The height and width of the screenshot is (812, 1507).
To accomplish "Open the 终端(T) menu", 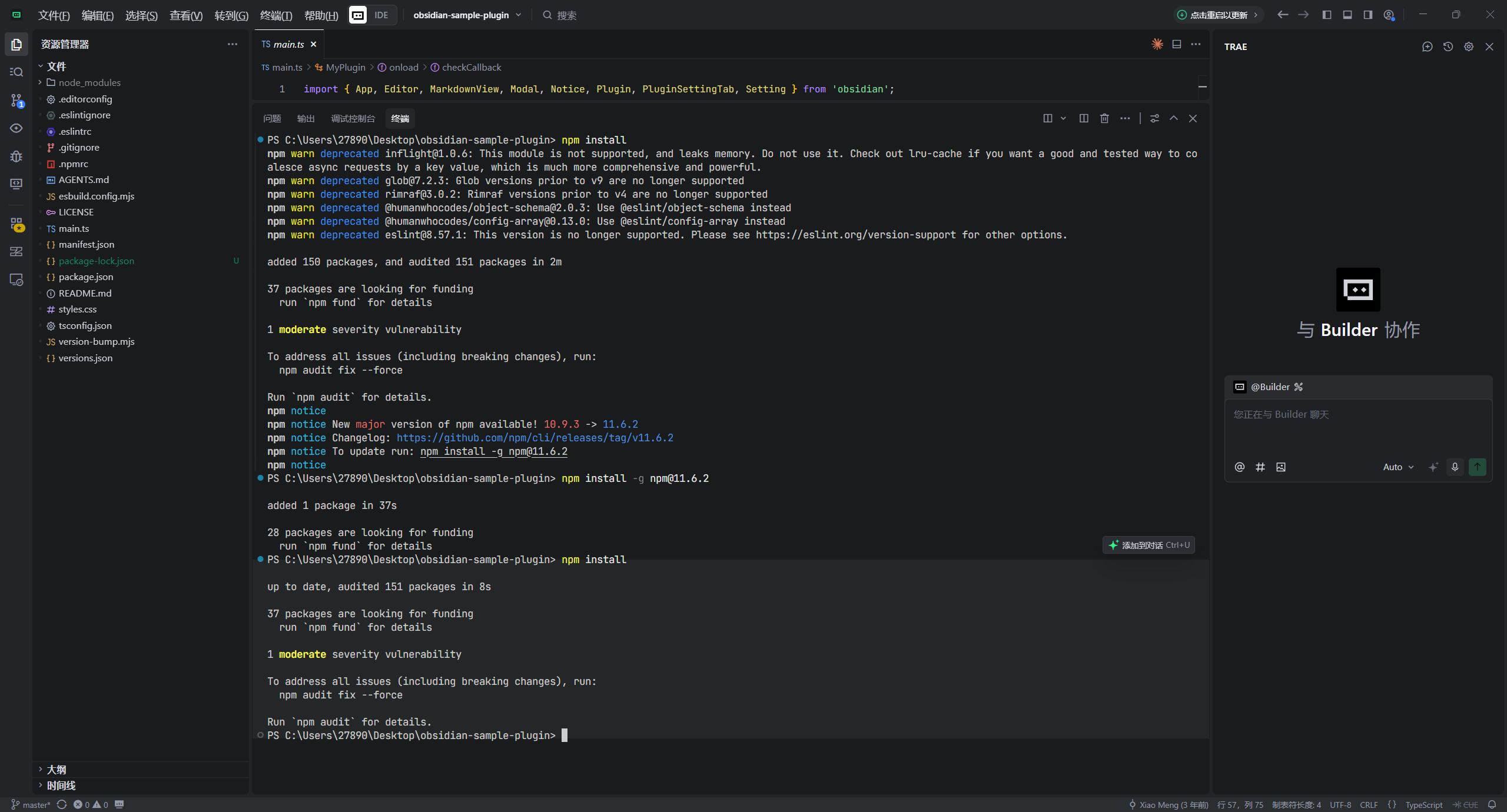I will (275, 15).
